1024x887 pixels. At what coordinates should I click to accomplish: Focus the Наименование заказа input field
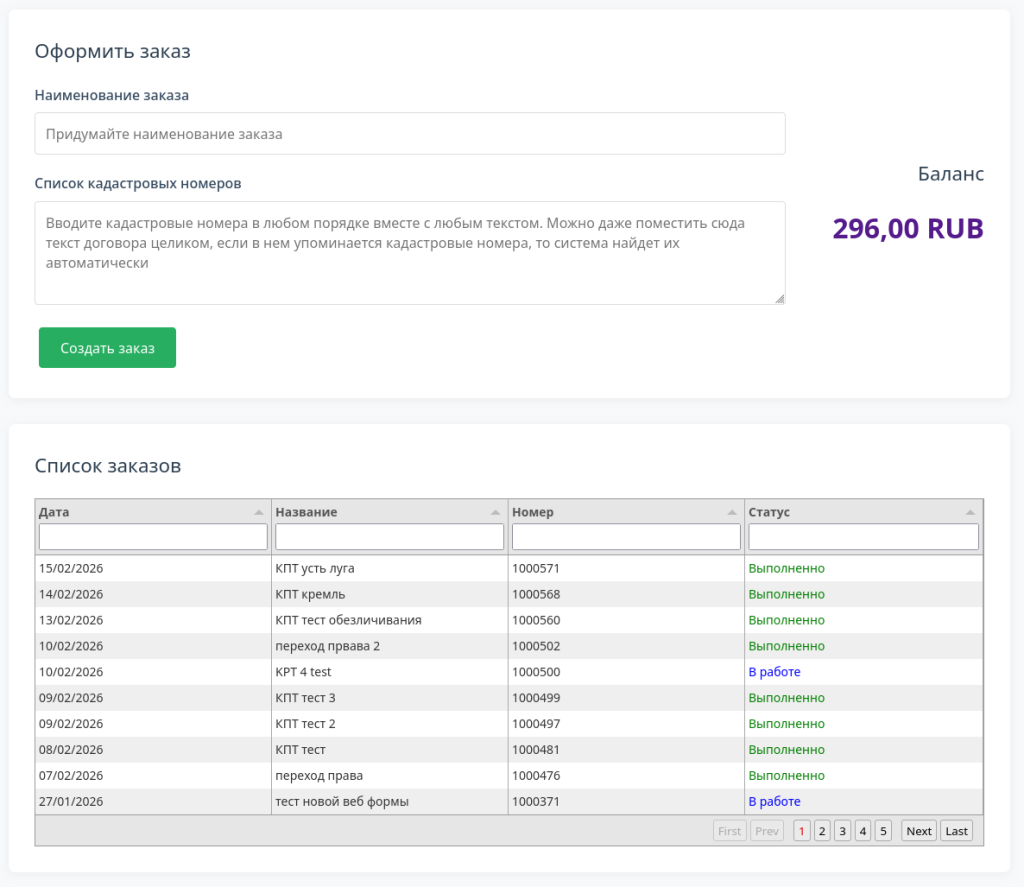409,134
